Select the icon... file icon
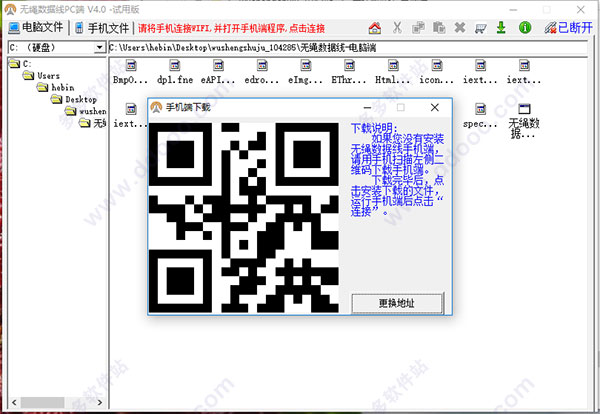Screen dimensions: 600x414 tap(437, 72)
